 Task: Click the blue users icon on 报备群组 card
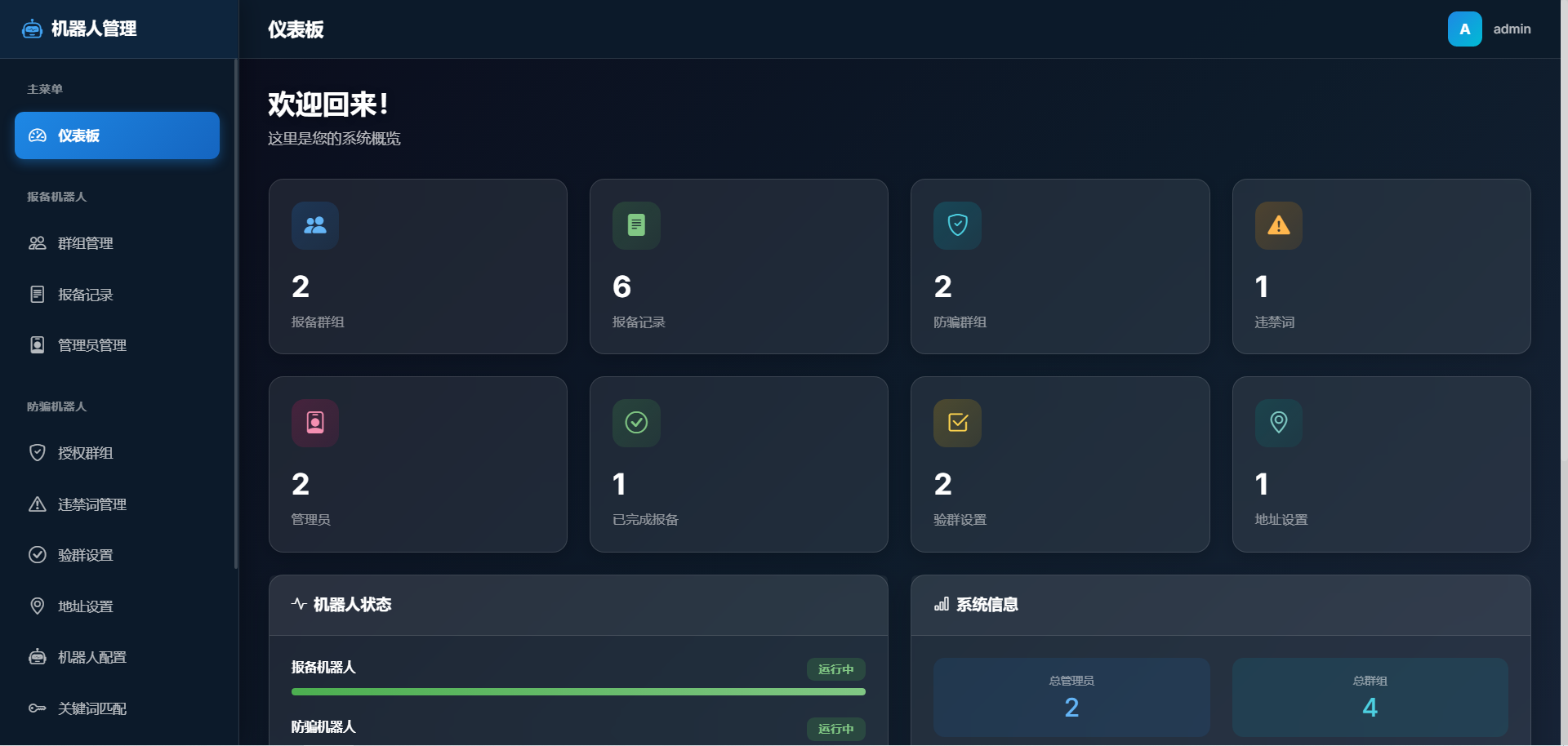[x=315, y=225]
